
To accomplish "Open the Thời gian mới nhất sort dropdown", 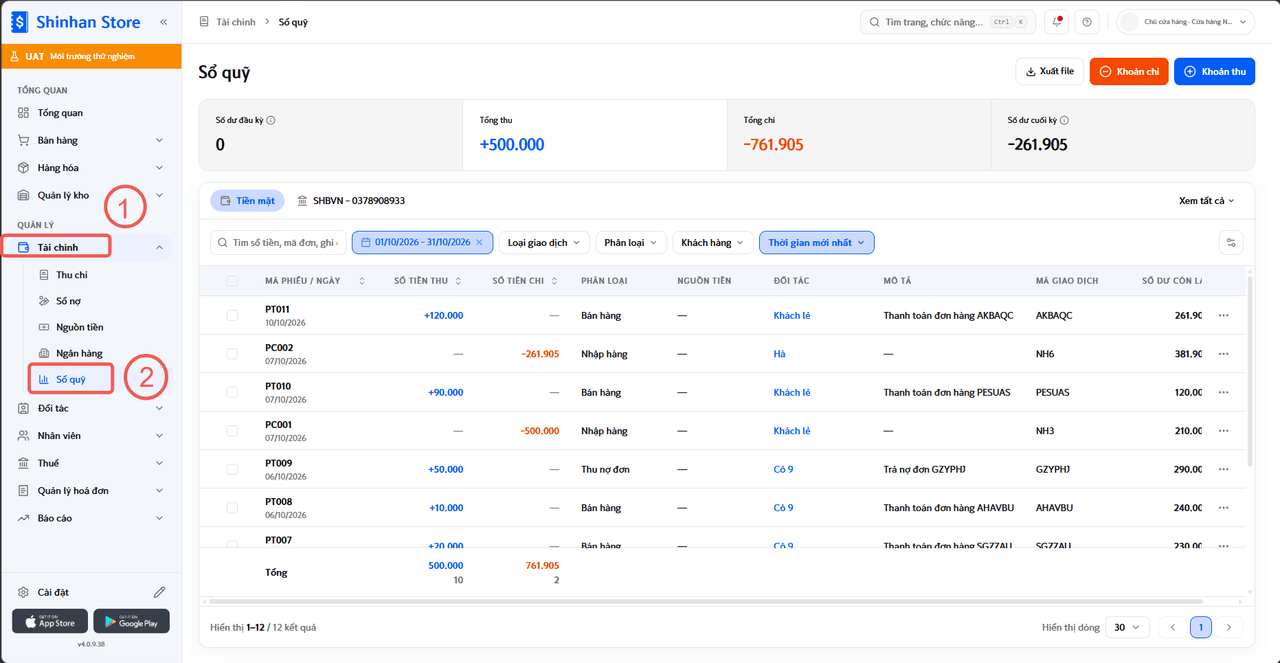I will pos(817,242).
